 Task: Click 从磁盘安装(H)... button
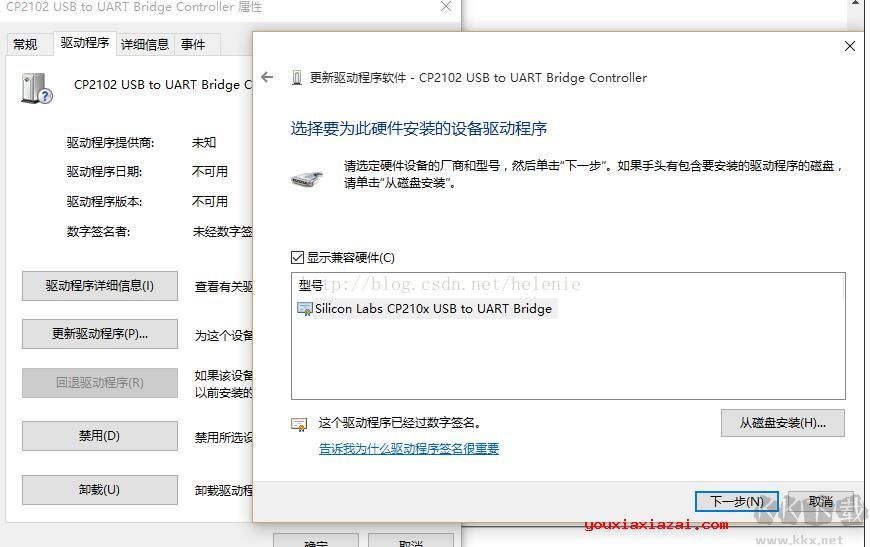[x=782, y=423]
